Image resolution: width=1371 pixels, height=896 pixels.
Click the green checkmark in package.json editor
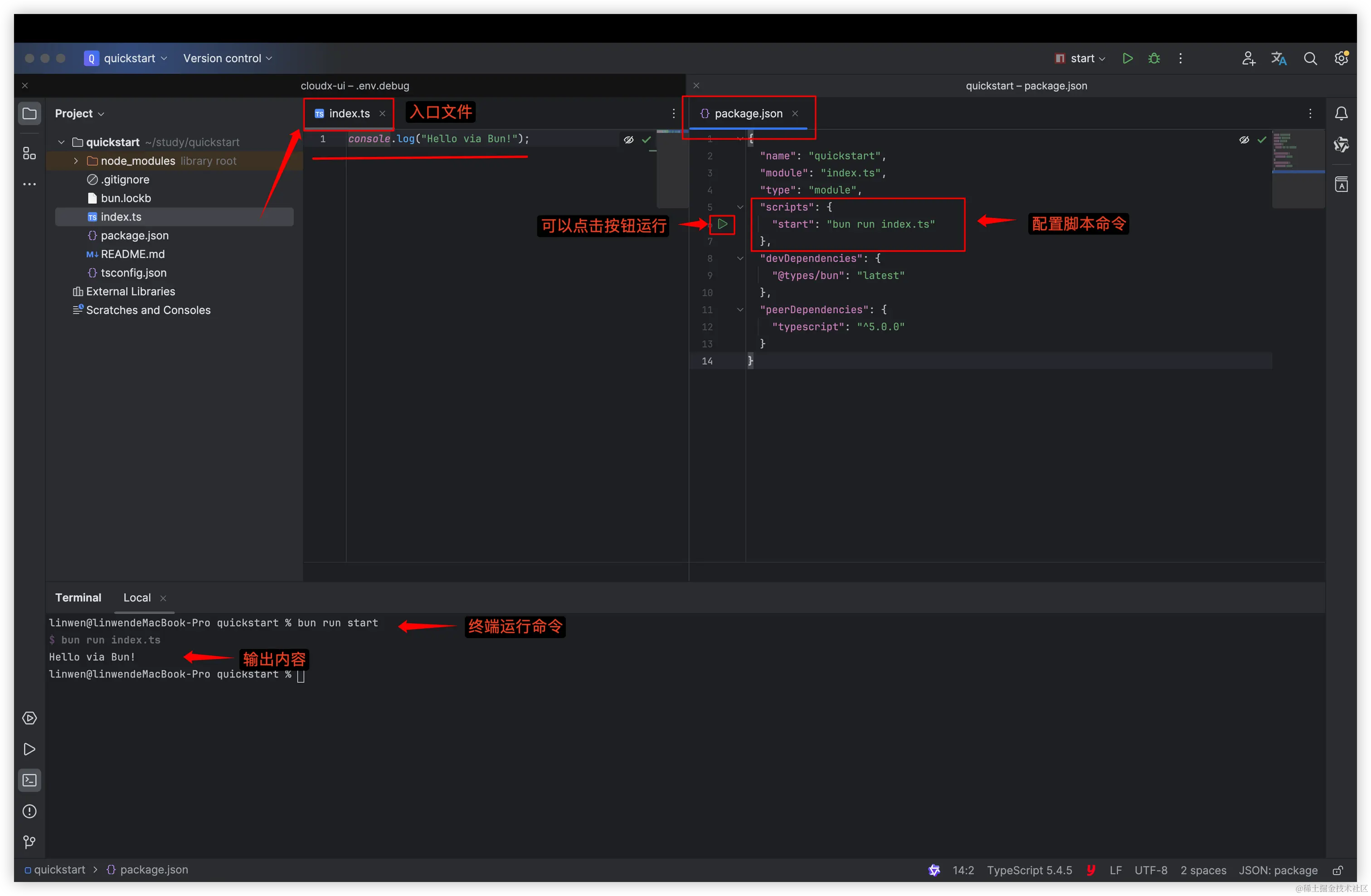1262,139
